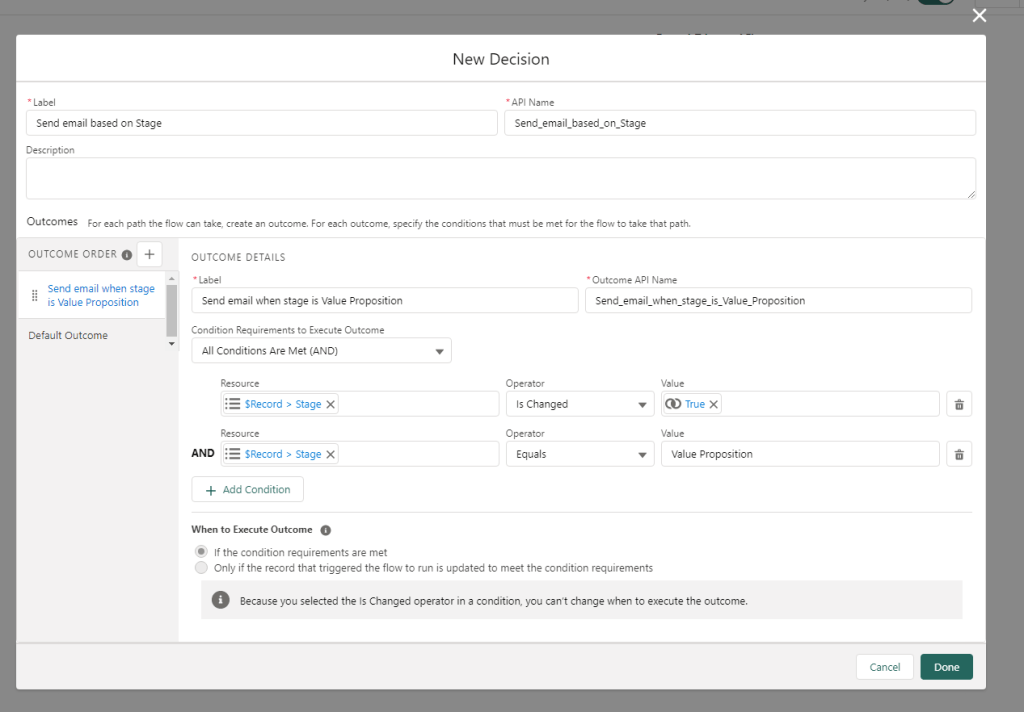This screenshot has height=712, width=1024.
Task: Click the Add Condition button
Action: pos(247,490)
